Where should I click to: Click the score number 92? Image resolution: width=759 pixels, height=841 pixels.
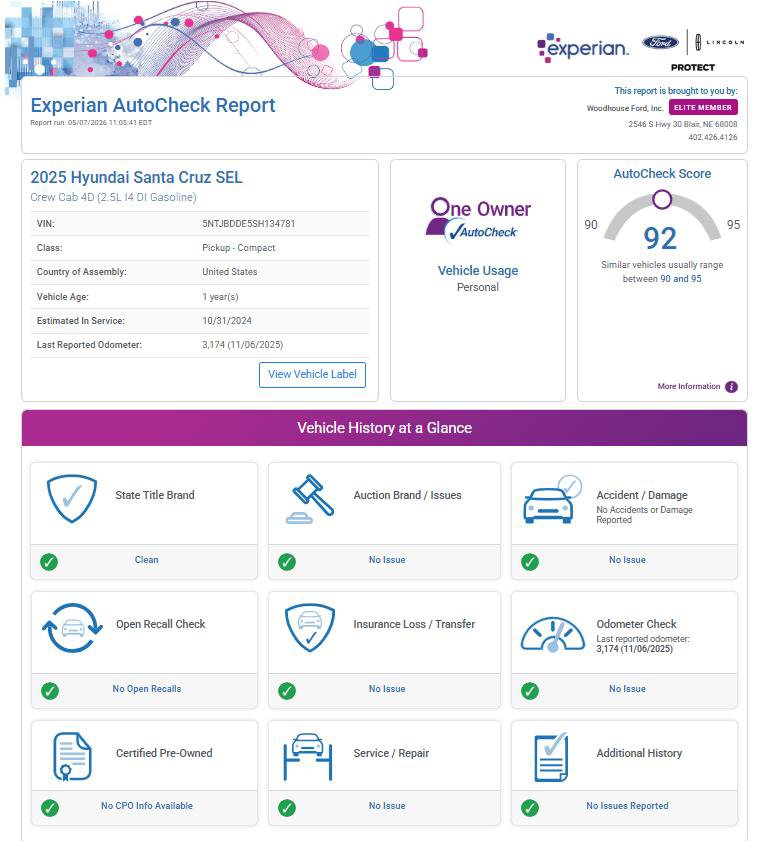tap(660, 239)
